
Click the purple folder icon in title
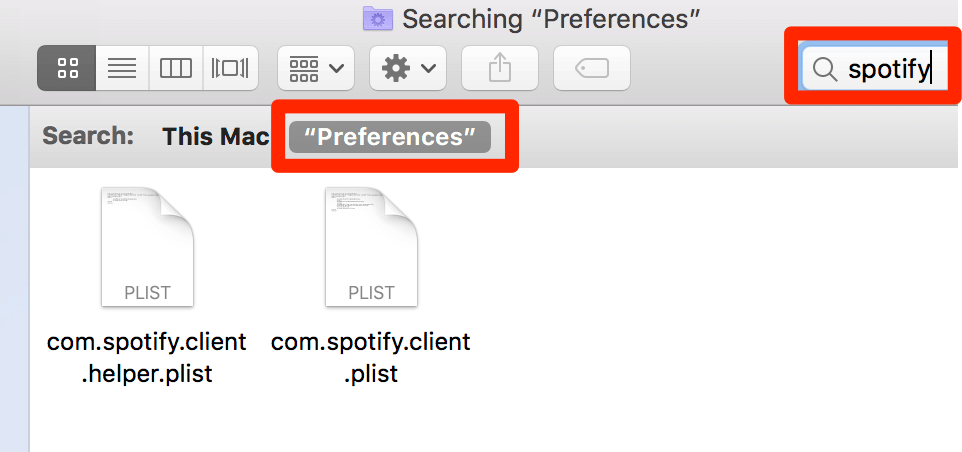click(379, 18)
